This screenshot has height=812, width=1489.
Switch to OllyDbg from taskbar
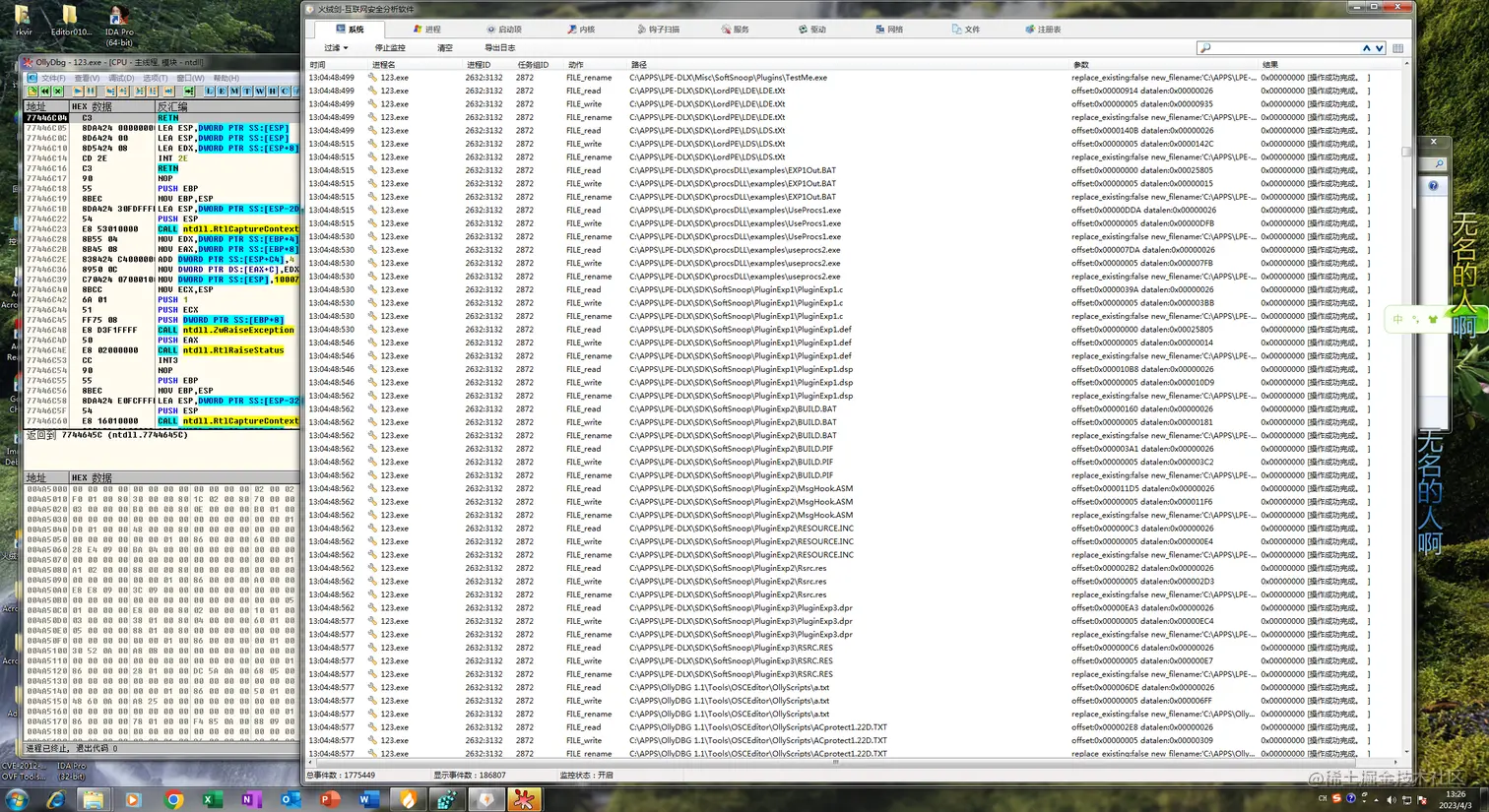point(524,799)
